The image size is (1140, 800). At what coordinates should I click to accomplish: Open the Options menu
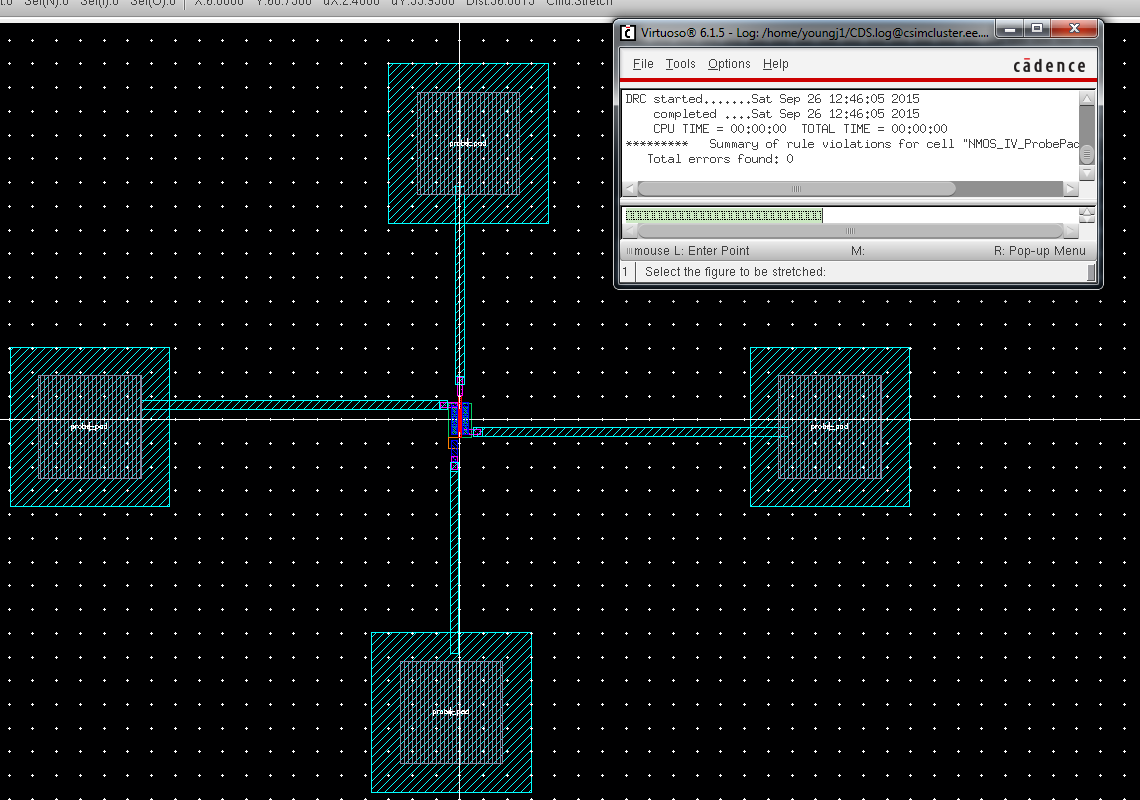coord(729,64)
